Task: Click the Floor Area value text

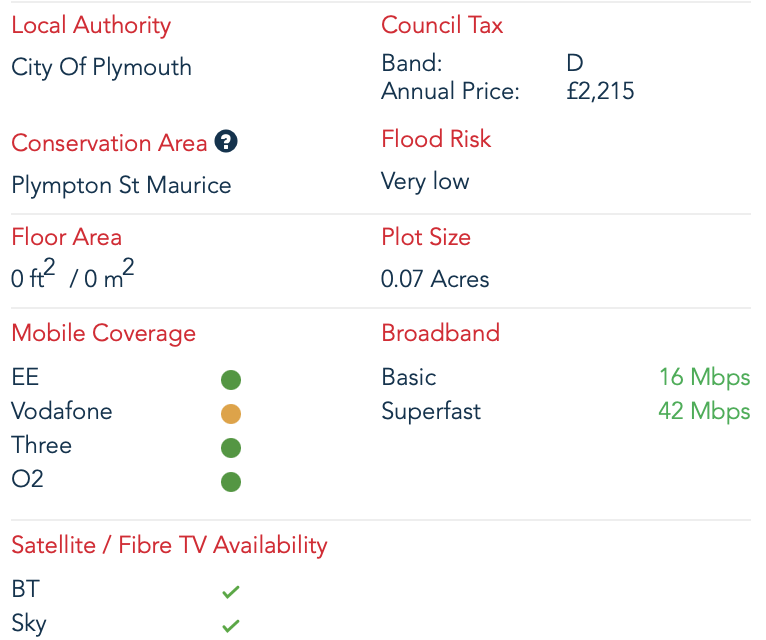Action: [x=72, y=278]
